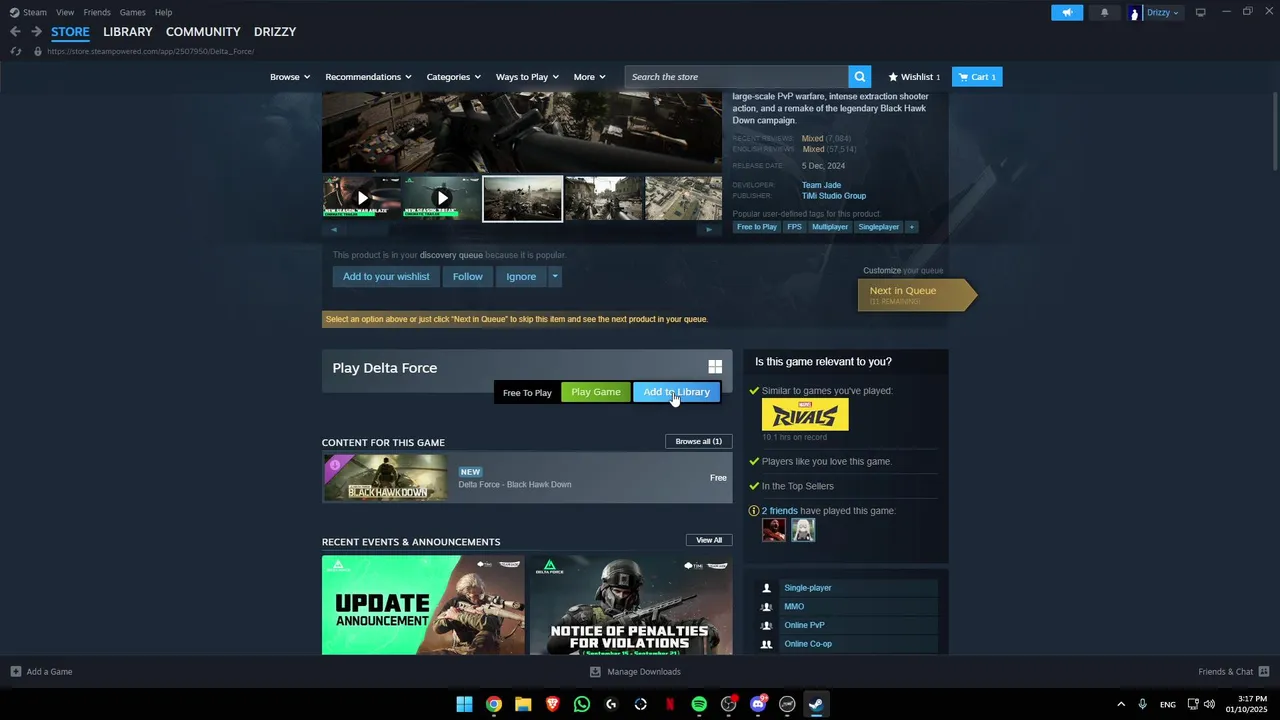This screenshot has height=720, width=1280.
Task: Click the Ignore button
Action: click(521, 277)
